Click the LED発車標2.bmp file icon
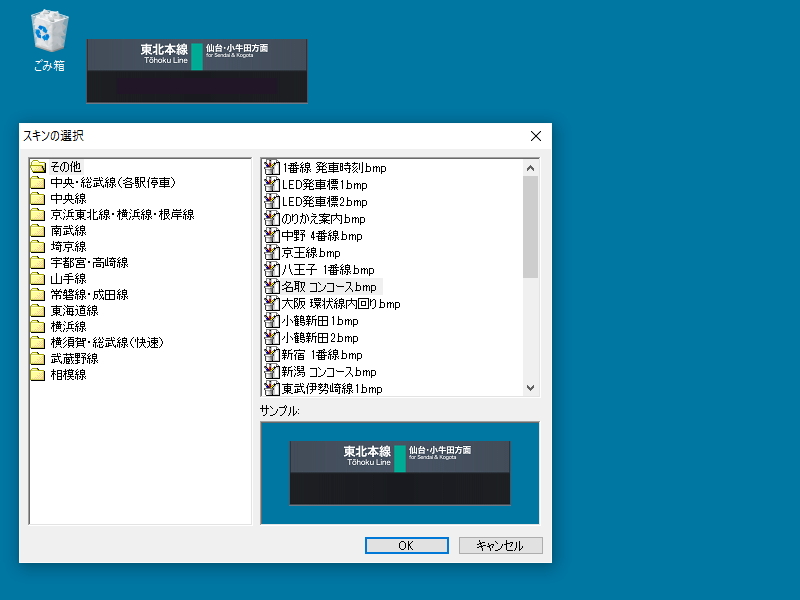 point(272,202)
